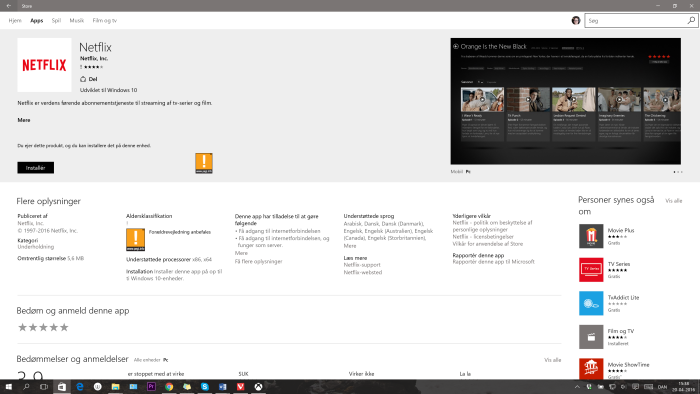
Task: Go back using the title bar arrow
Action: (8, 6)
